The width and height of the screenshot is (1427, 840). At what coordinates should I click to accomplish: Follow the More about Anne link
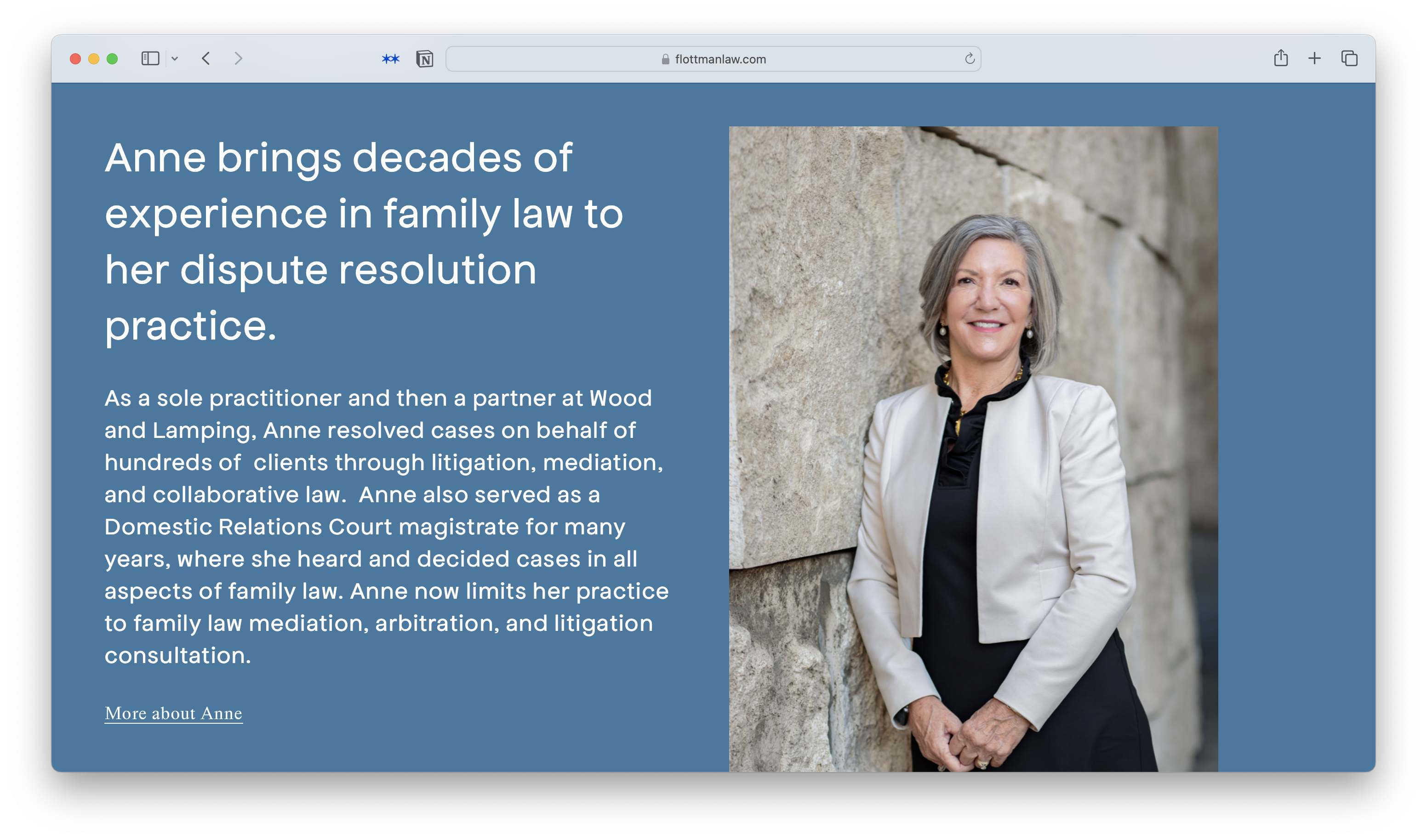tap(173, 713)
